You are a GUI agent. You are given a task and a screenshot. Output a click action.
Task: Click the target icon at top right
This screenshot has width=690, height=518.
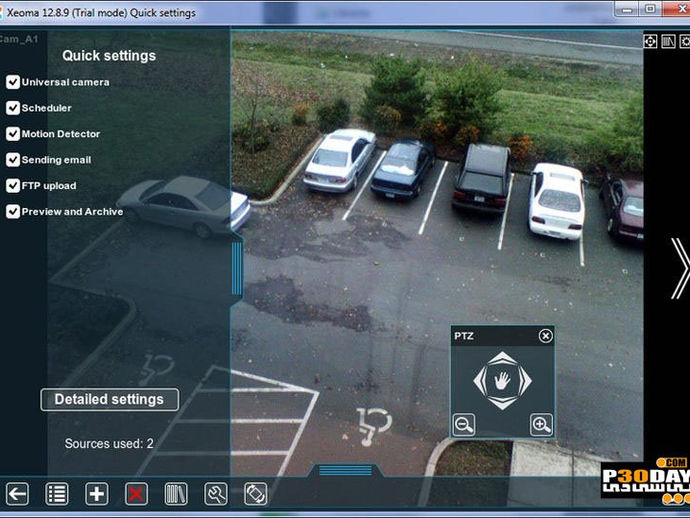click(650, 41)
